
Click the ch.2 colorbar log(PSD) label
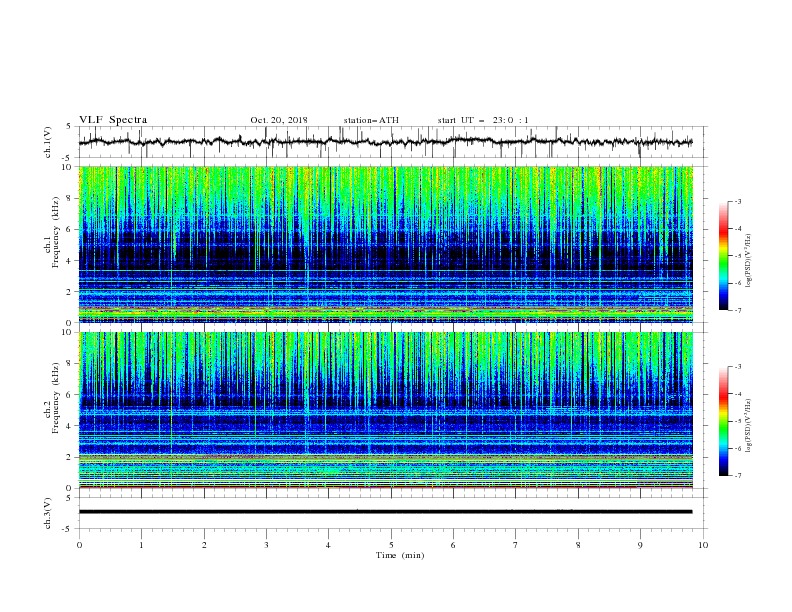pyautogui.click(x=749, y=426)
